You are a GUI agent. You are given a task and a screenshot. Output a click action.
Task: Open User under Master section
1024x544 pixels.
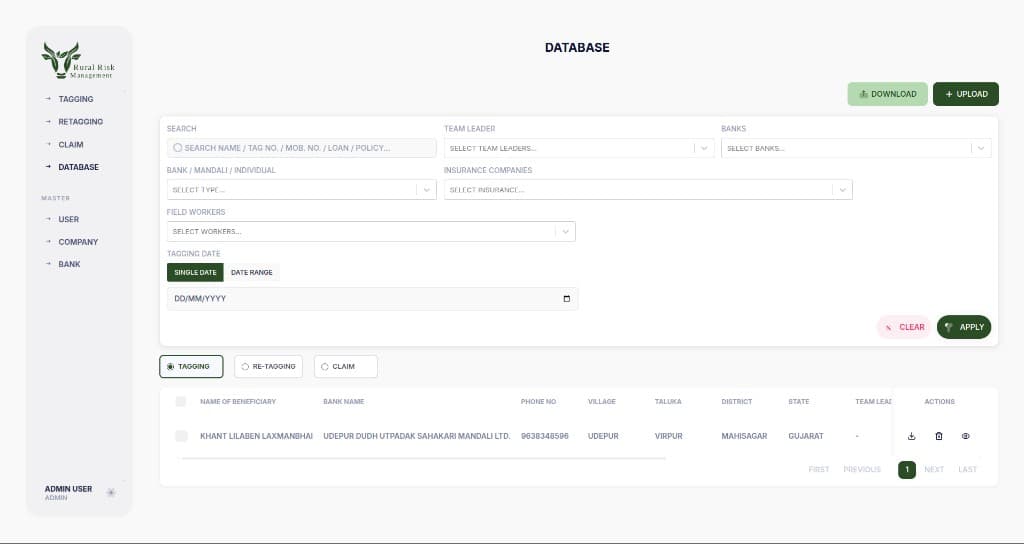pyautogui.click(x=69, y=219)
